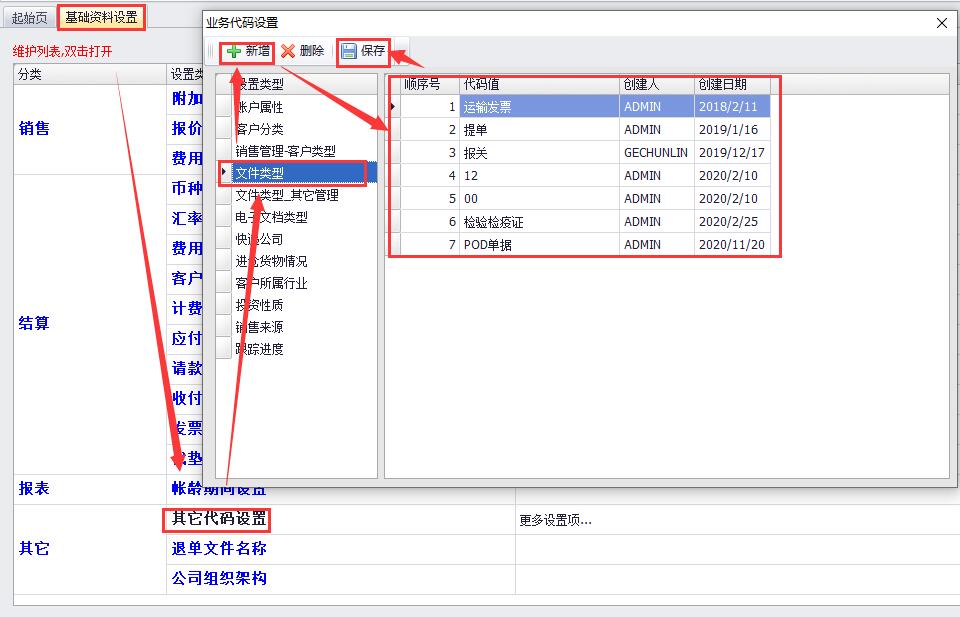Click the floppy disk 保存 icon

tap(349, 51)
